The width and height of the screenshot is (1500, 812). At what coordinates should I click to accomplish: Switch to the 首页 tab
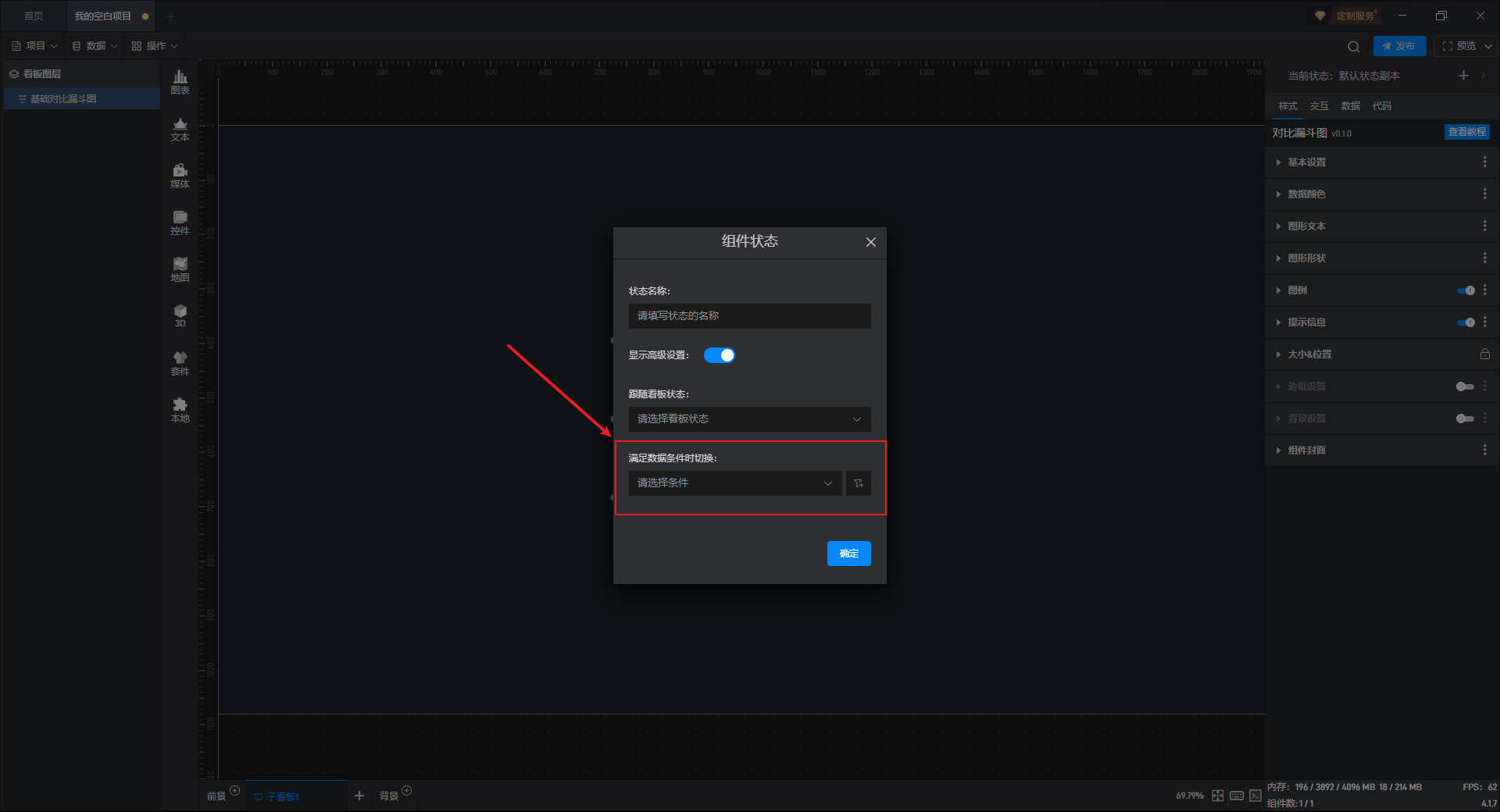tap(34, 16)
